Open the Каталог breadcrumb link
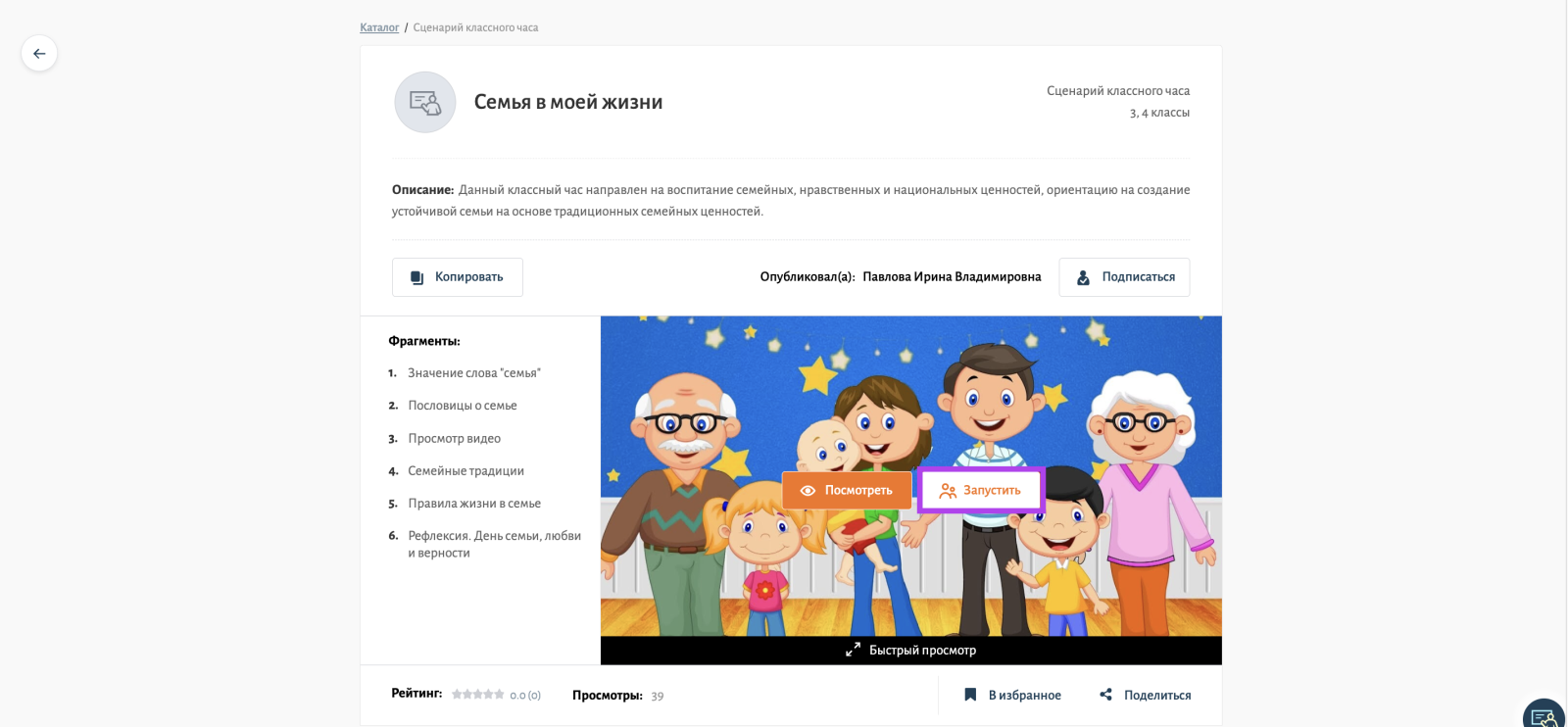This screenshot has width=1568, height=727. [379, 27]
